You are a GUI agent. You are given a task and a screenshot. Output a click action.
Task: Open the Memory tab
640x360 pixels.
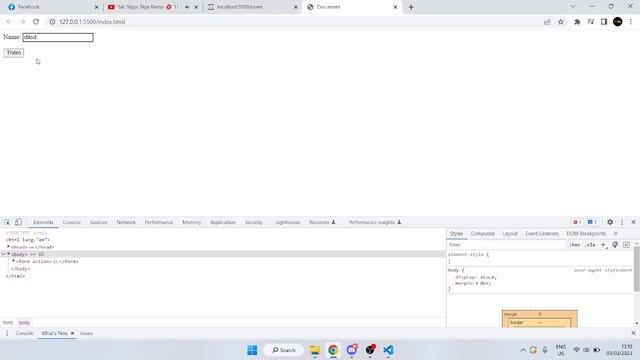191,222
